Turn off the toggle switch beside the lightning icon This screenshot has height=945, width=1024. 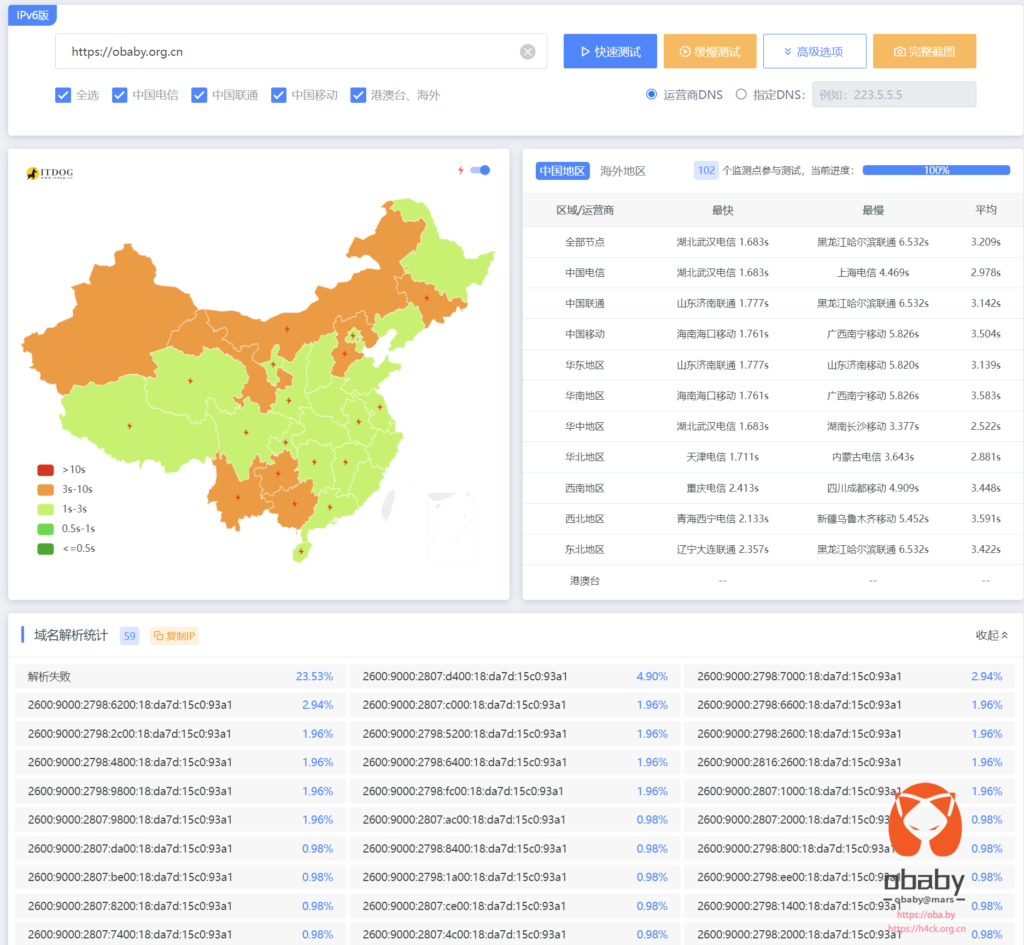[x=480, y=170]
